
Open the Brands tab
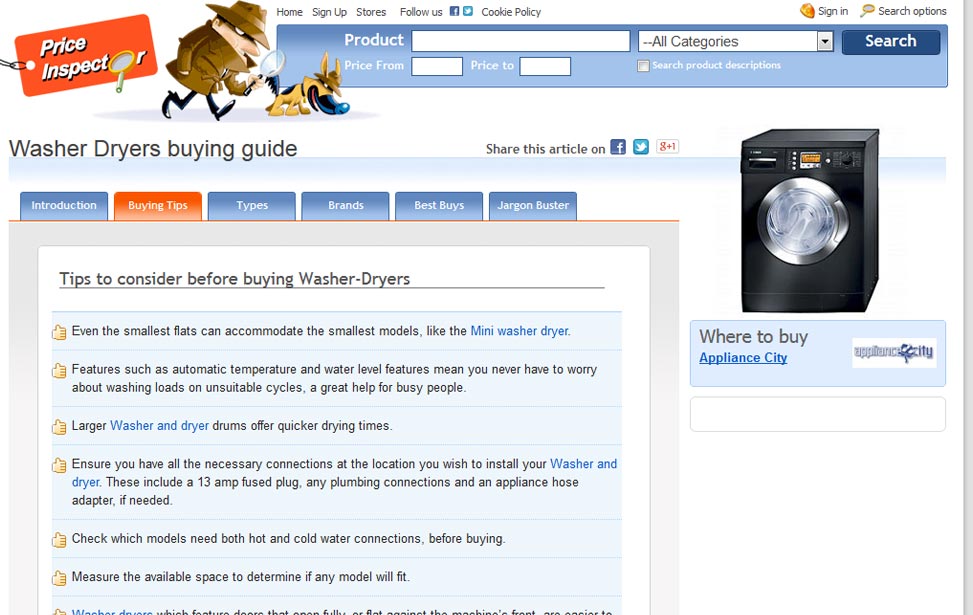click(x=346, y=206)
